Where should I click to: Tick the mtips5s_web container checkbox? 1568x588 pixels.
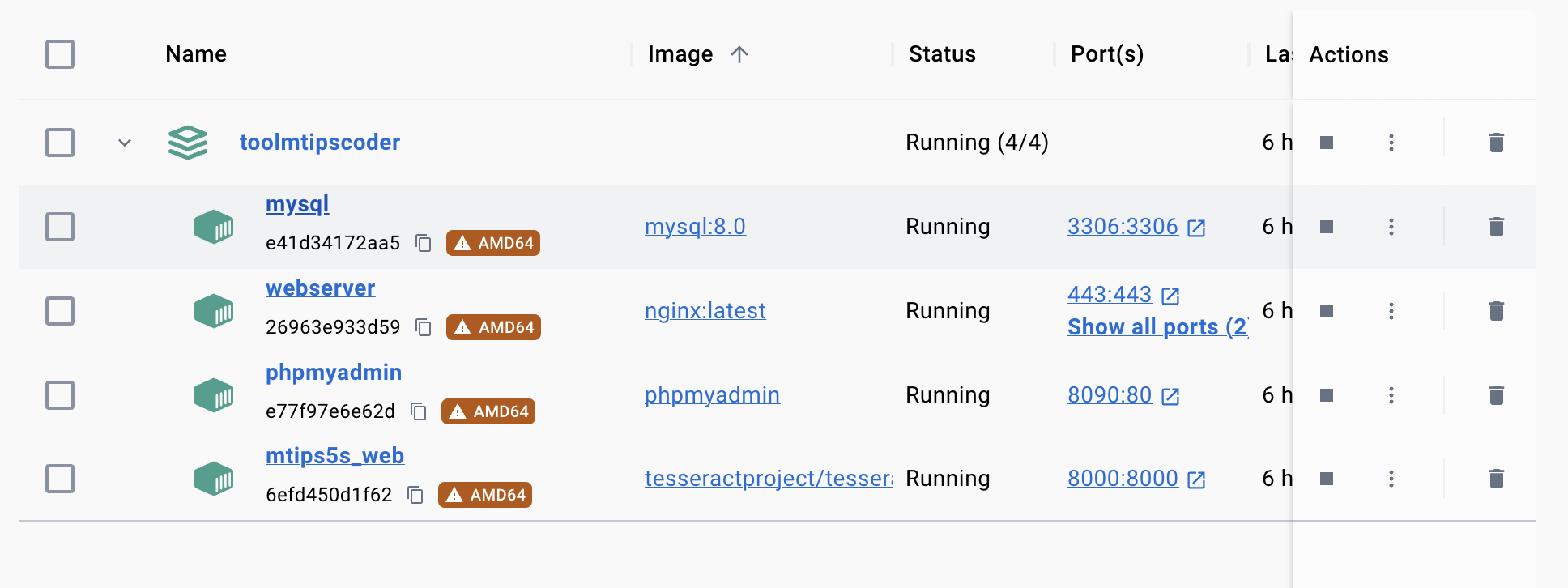60,479
